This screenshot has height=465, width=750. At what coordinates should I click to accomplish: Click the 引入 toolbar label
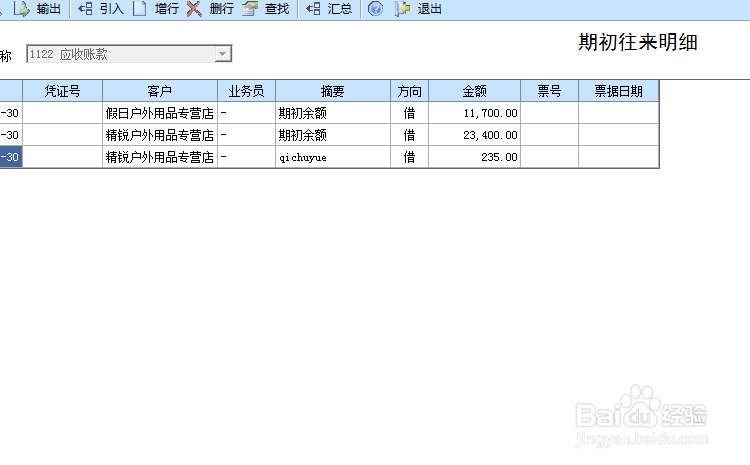click(111, 9)
